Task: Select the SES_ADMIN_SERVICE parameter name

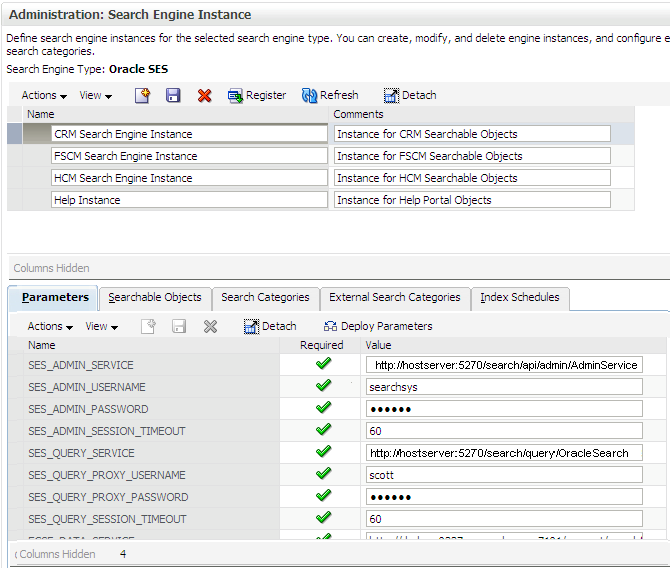Action: pos(81,365)
